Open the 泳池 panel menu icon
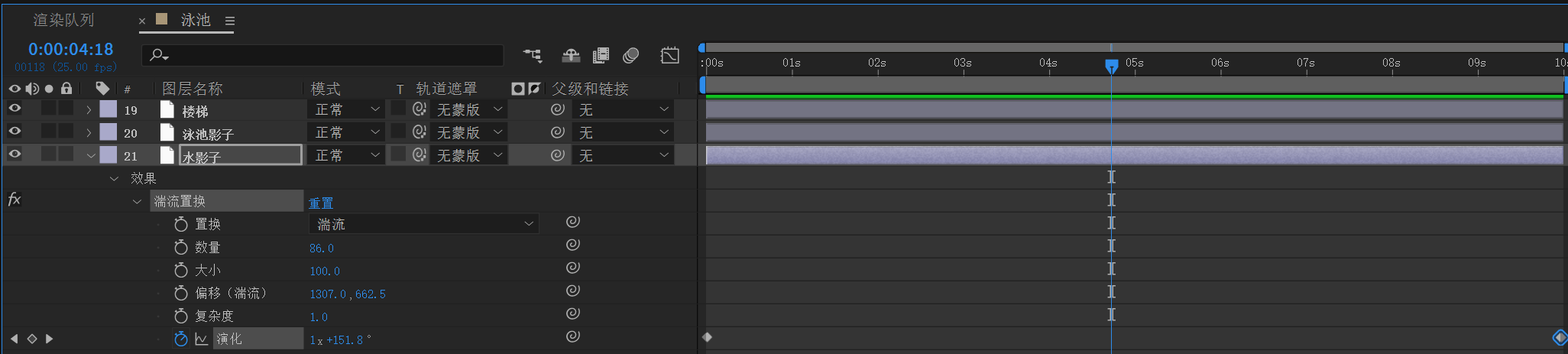This screenshot has width=1568, height=354. tap(229, 21)
